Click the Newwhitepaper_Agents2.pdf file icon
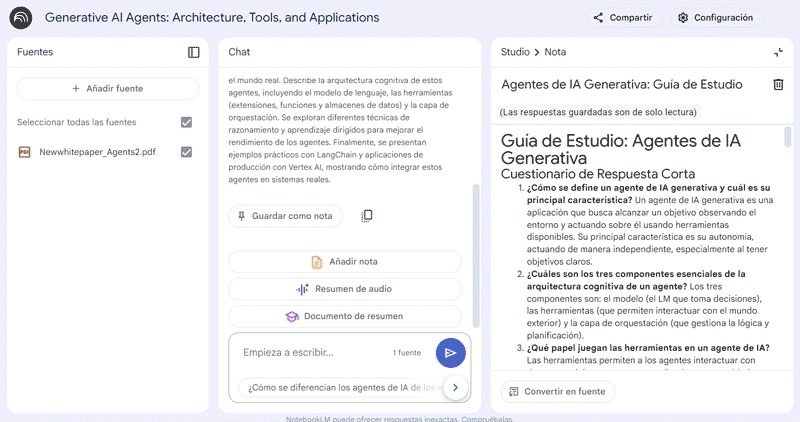This screenshot has width=800, height=422. coord(25,152)
